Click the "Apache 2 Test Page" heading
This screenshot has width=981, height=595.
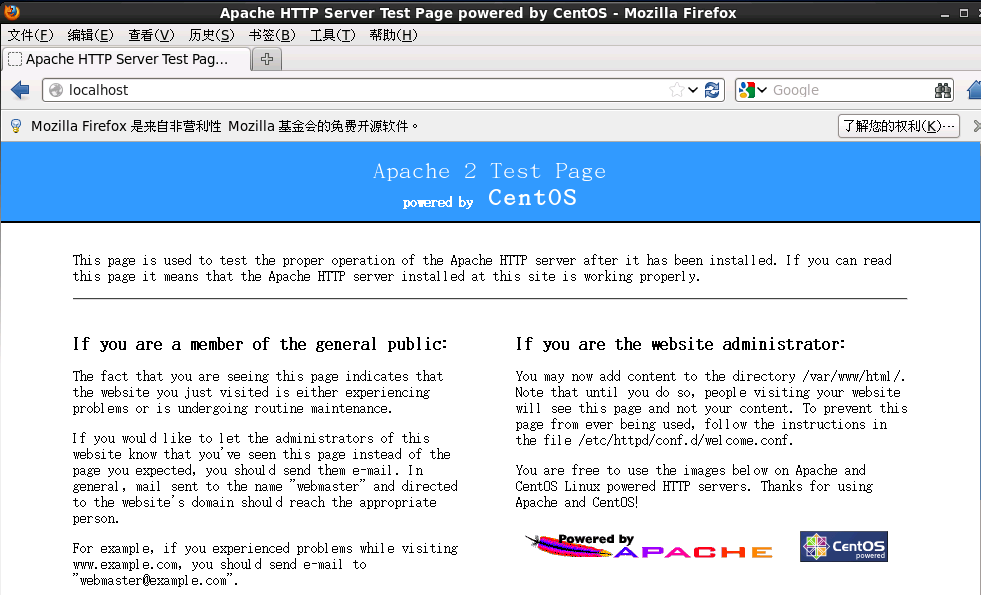490,171
